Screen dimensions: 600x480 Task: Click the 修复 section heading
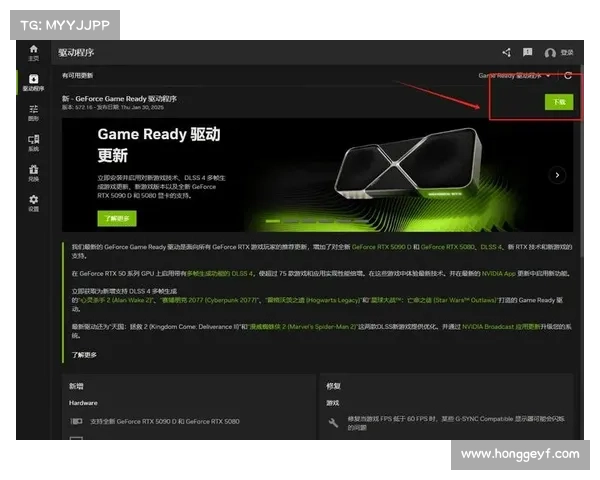pos(333,386)
